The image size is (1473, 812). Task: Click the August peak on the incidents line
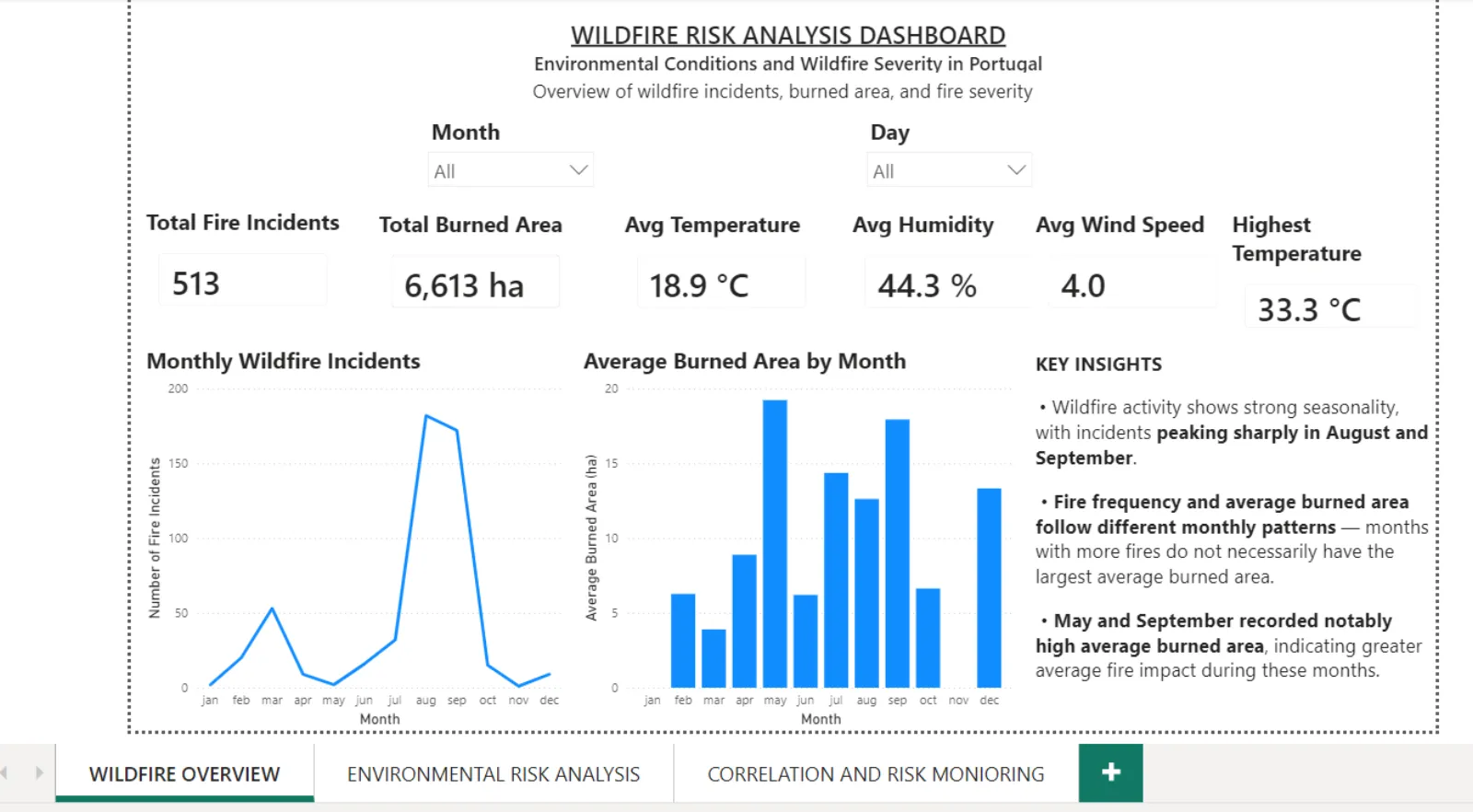(x=425, y=416)
